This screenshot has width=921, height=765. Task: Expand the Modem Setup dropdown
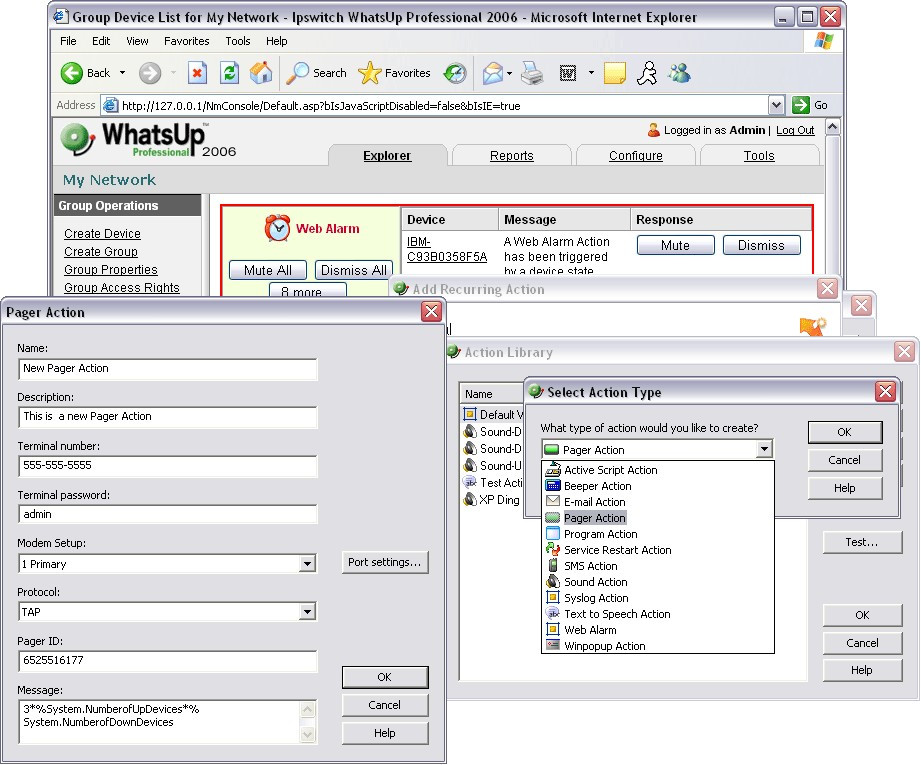(x=307, y=564)
